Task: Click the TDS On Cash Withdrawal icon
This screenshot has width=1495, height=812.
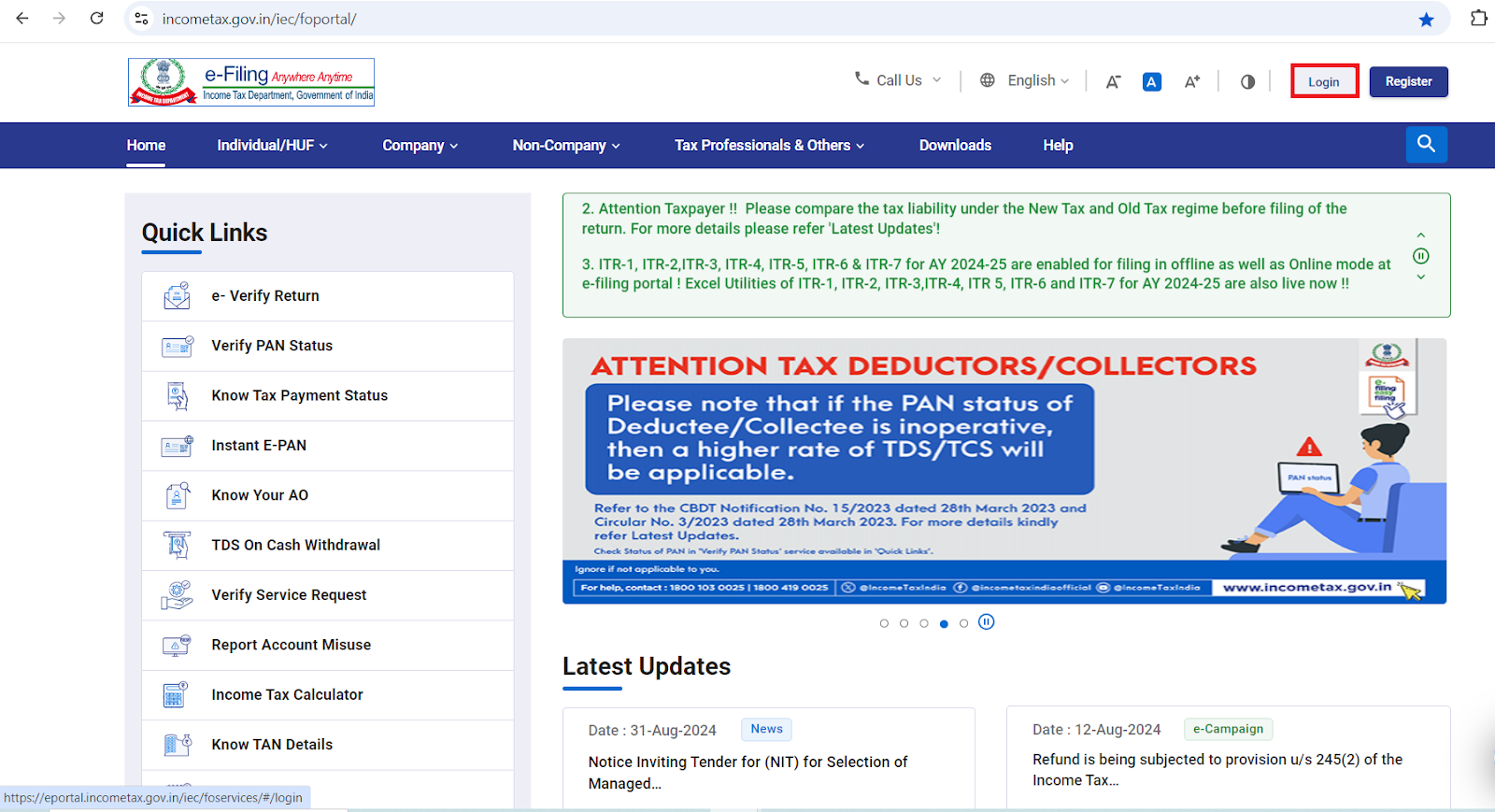Action: [177, 545]
